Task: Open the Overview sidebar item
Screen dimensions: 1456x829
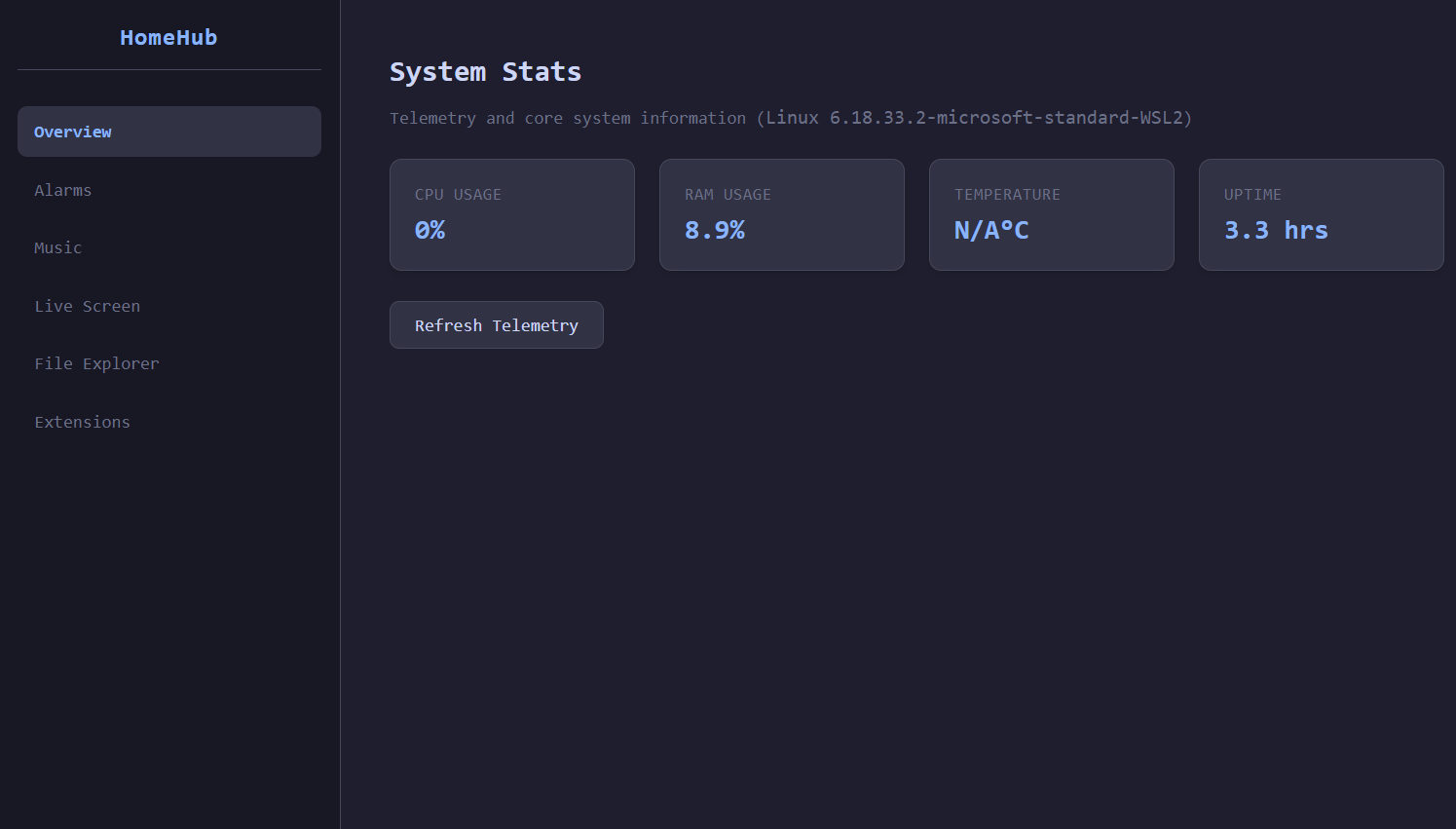Action: tap(169, 132)
